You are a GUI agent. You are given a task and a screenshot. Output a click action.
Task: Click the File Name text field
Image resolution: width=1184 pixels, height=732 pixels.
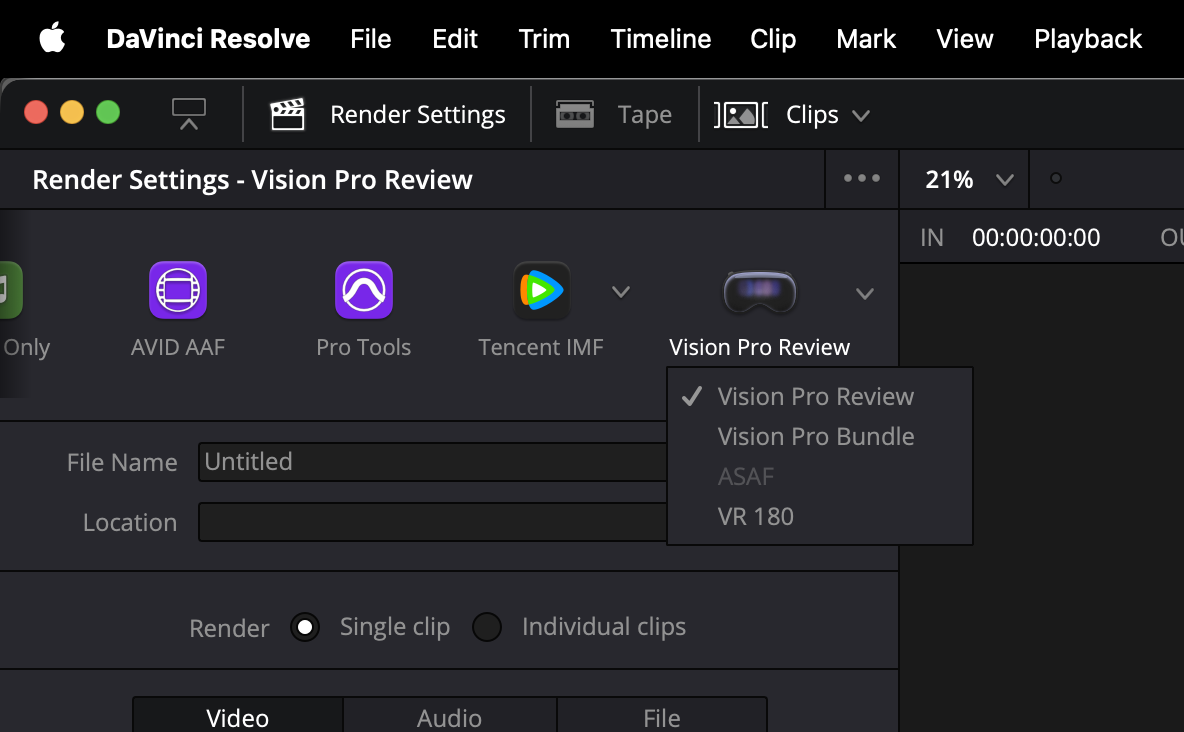(432, 462)
